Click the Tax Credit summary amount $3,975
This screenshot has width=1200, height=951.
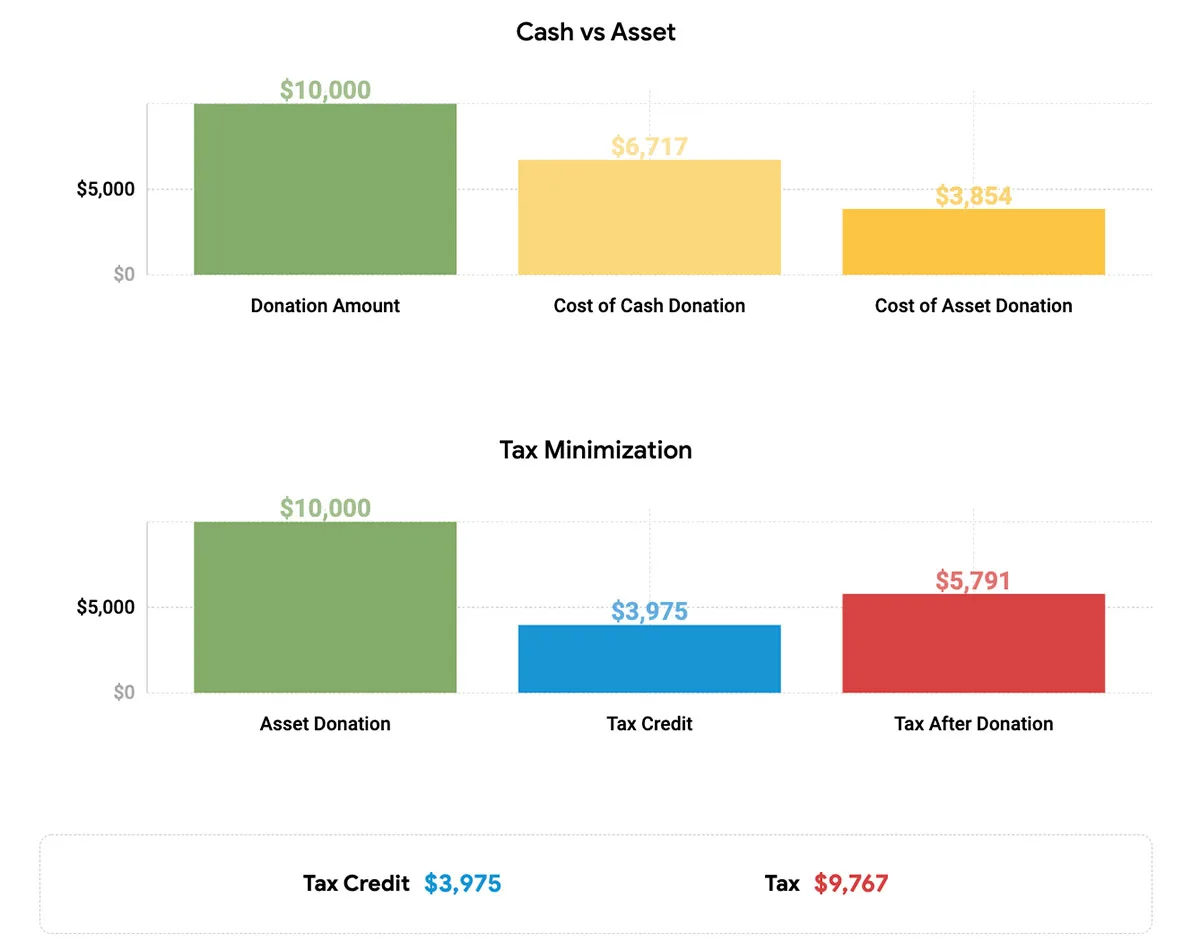pos(462,884)
